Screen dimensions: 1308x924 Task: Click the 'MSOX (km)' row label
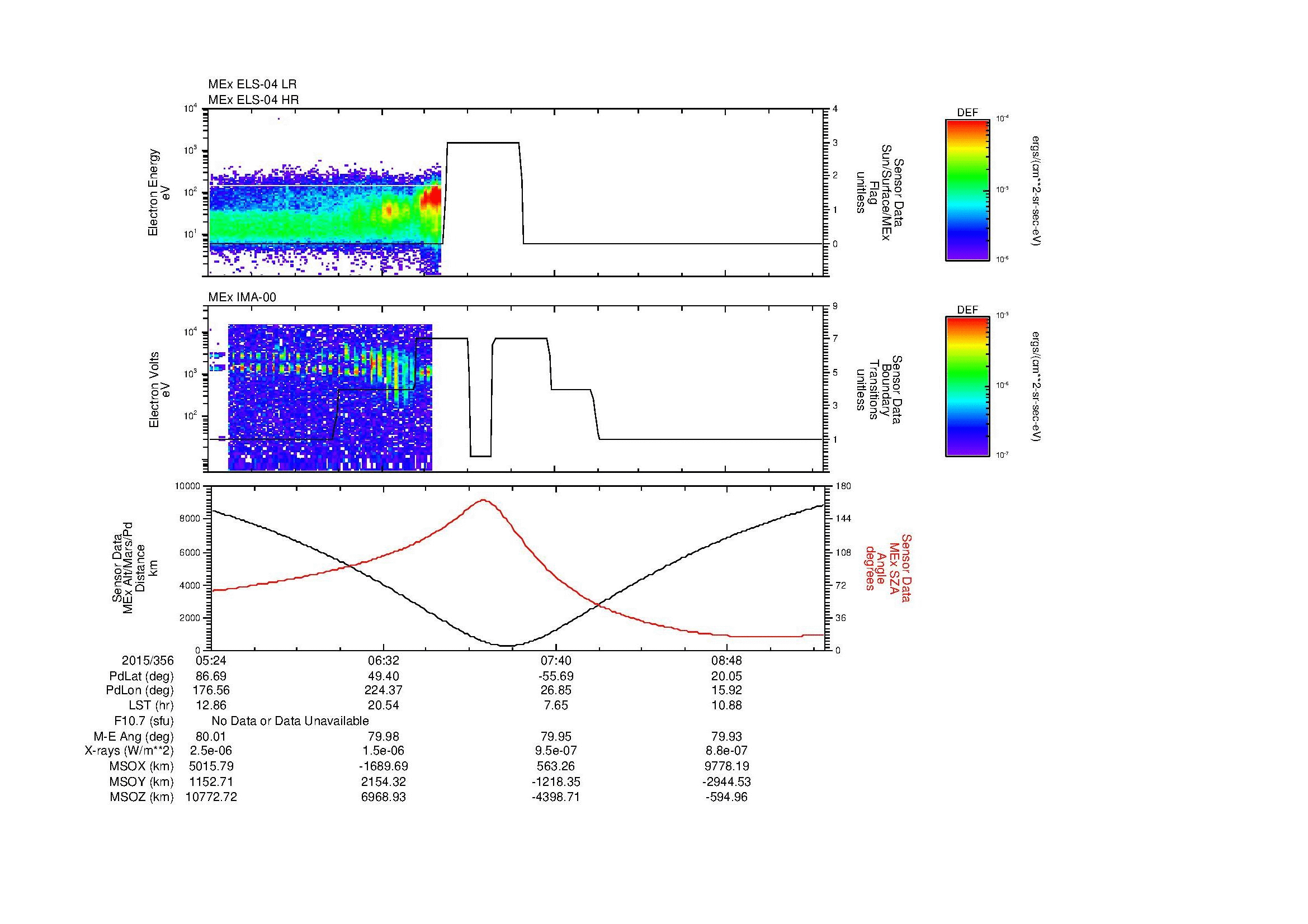[x=141, y=766]
